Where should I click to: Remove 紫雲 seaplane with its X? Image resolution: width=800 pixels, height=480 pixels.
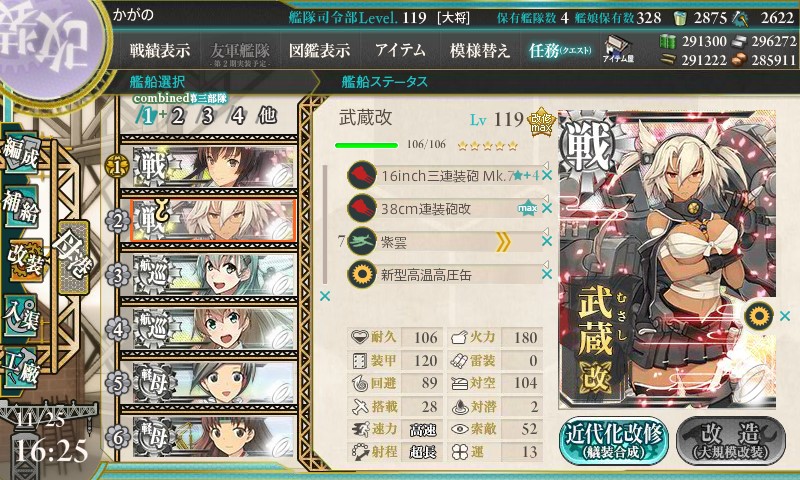click(547, 241)
